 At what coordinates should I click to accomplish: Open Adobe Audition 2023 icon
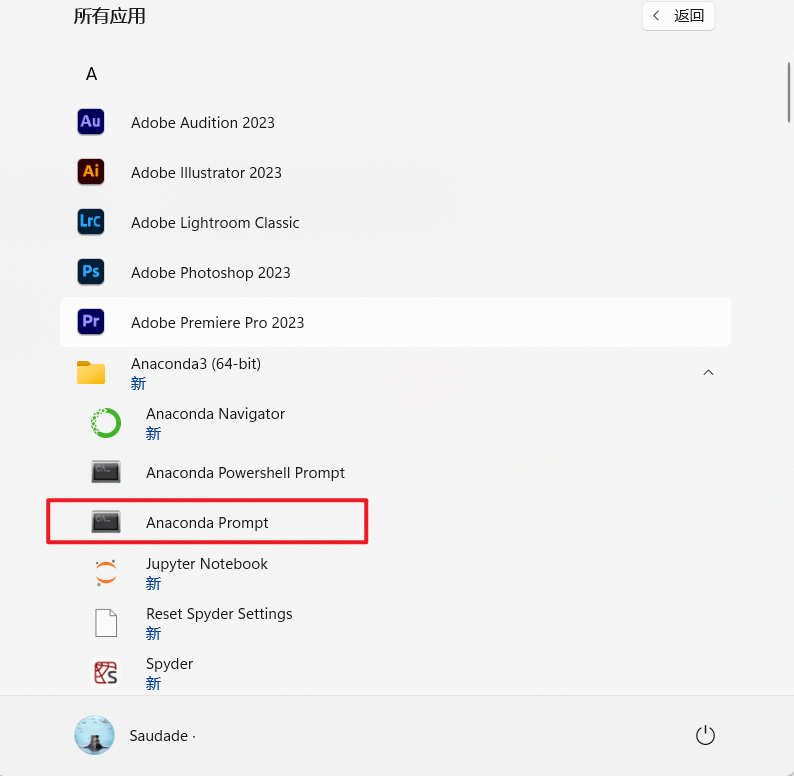(x=91, y=122)
